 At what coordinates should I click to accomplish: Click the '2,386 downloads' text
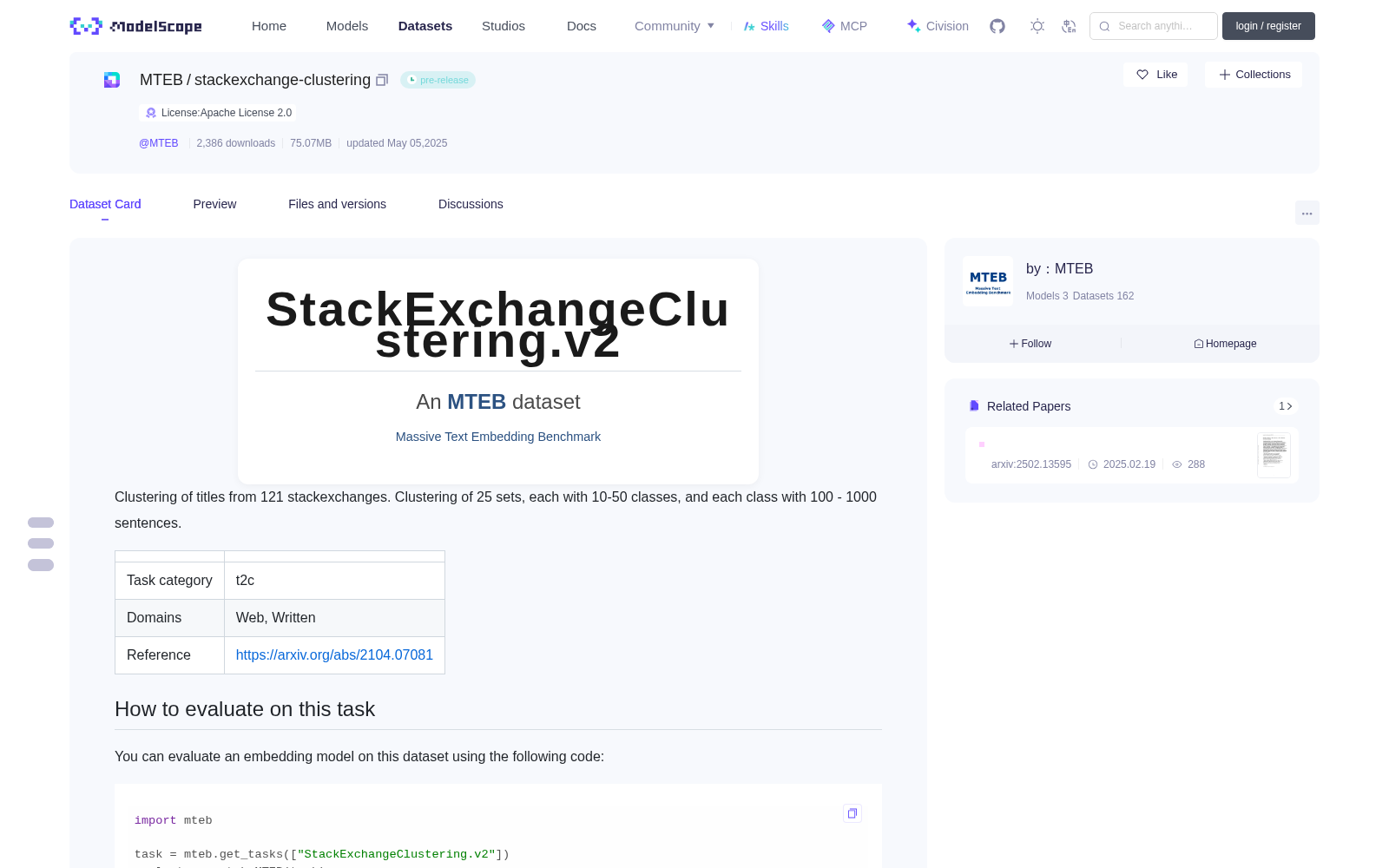(236, 143)
